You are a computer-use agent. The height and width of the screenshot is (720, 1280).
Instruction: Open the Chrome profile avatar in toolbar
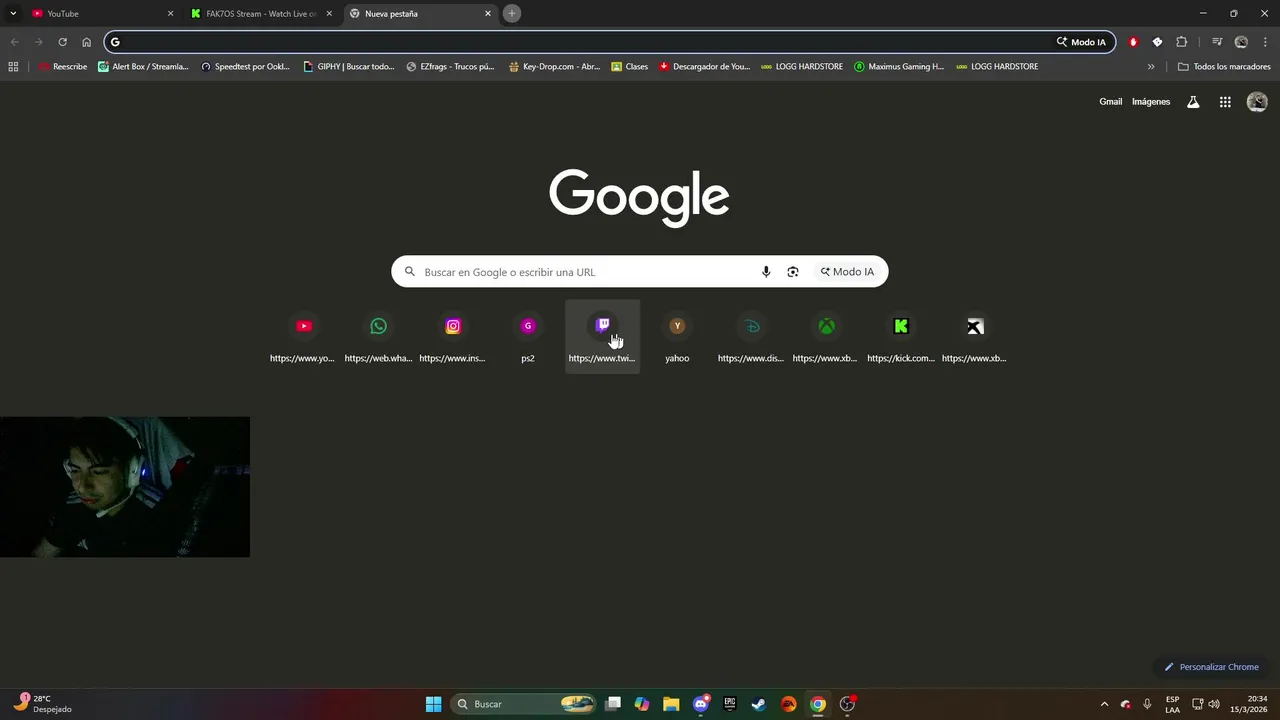(x=1241, y=42)
